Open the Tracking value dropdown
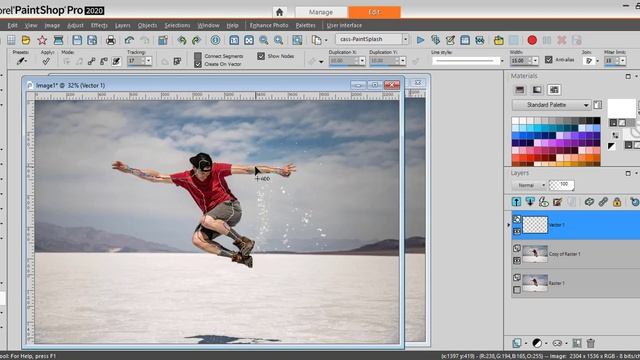 click(x=149, y=61)
